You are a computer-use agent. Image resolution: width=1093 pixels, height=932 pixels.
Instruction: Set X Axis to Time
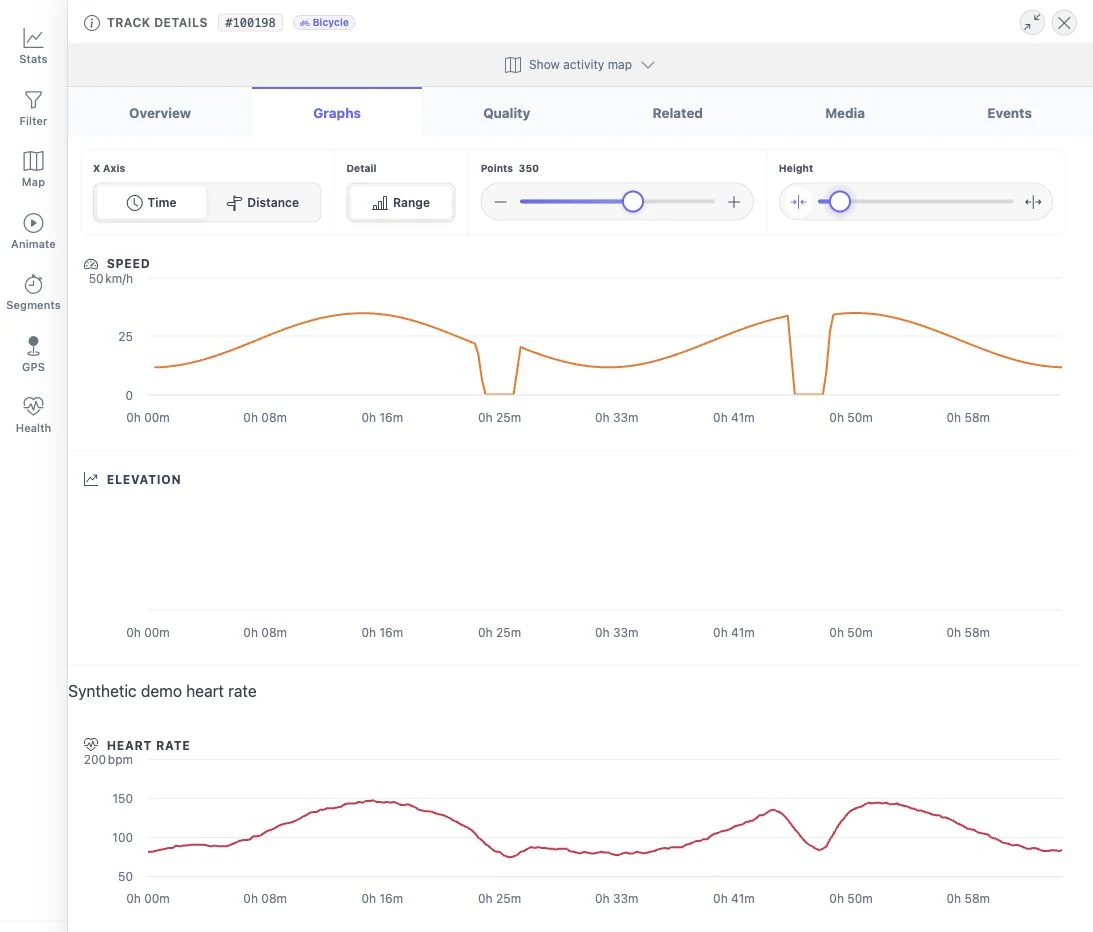[151, 203]
